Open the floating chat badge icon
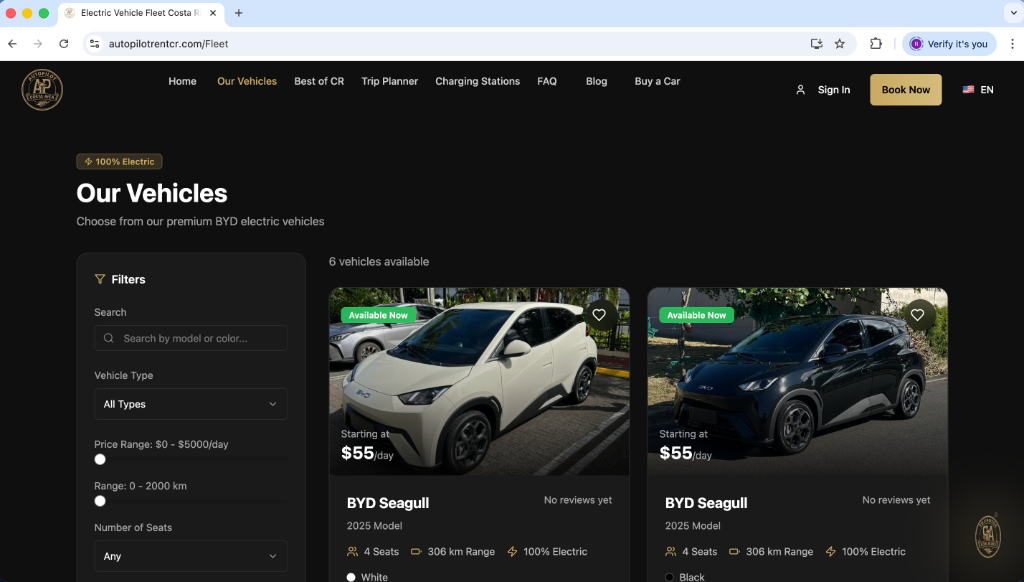 (987, 537)
